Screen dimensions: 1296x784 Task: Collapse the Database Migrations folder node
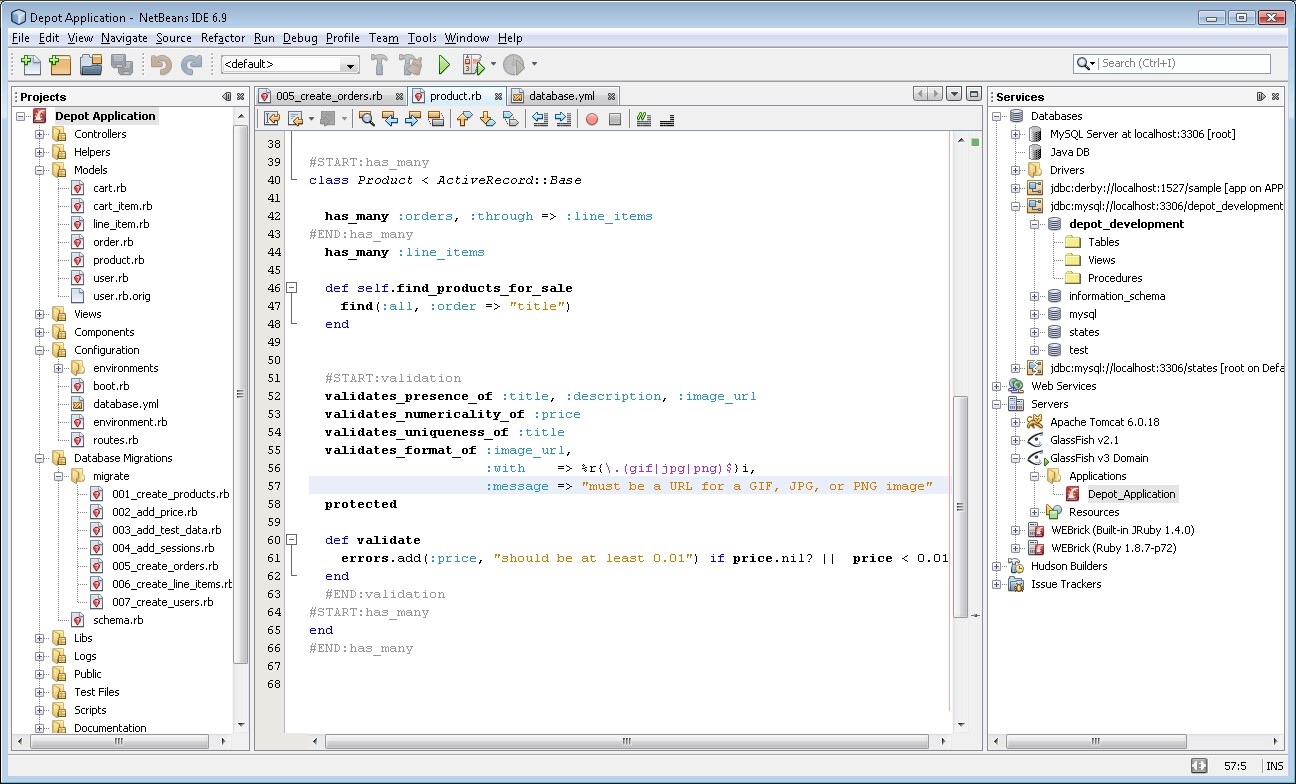tap(41, 458)
